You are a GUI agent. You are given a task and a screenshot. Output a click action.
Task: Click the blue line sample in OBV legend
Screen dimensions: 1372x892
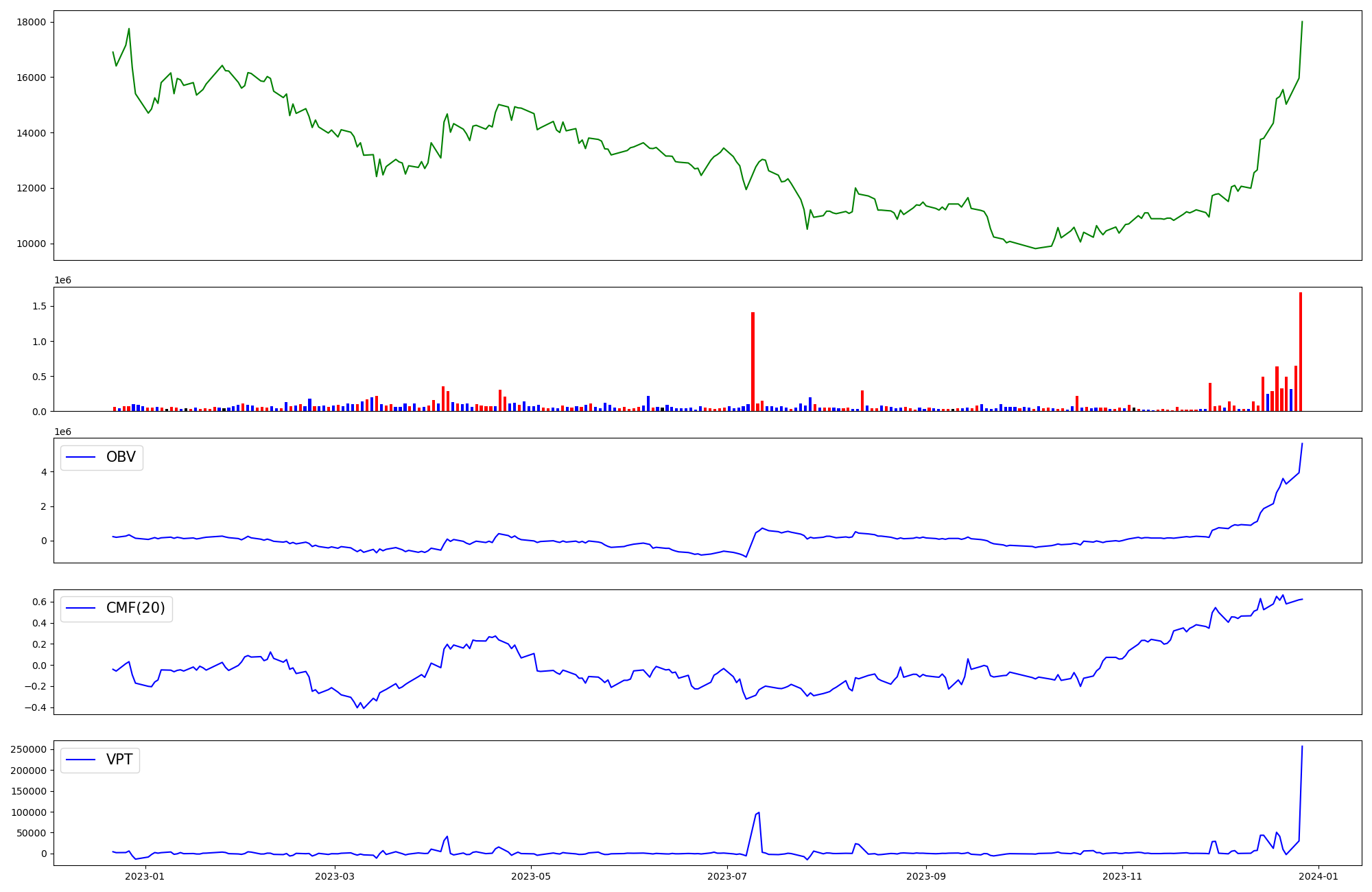81,458
